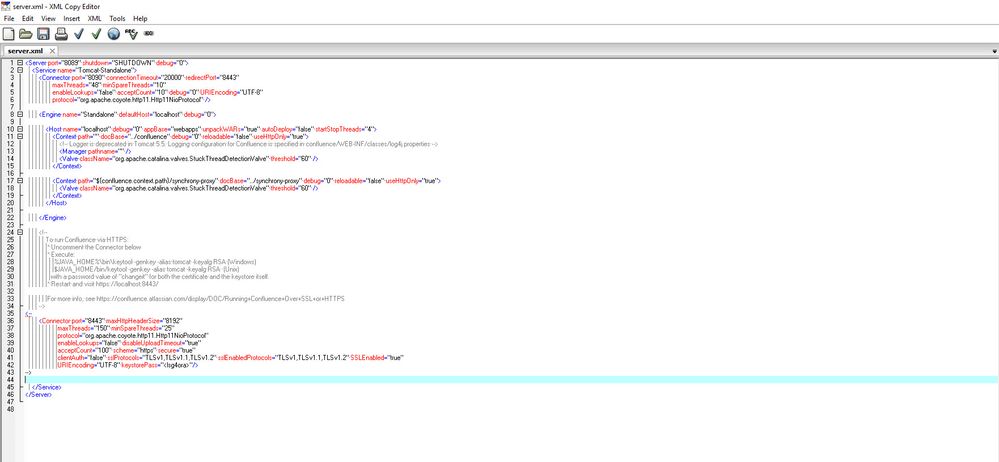Viewport: 999px width, 462px height.
Task: Click the closing </Service> tag on line 45
Action: tap(46, 387)
